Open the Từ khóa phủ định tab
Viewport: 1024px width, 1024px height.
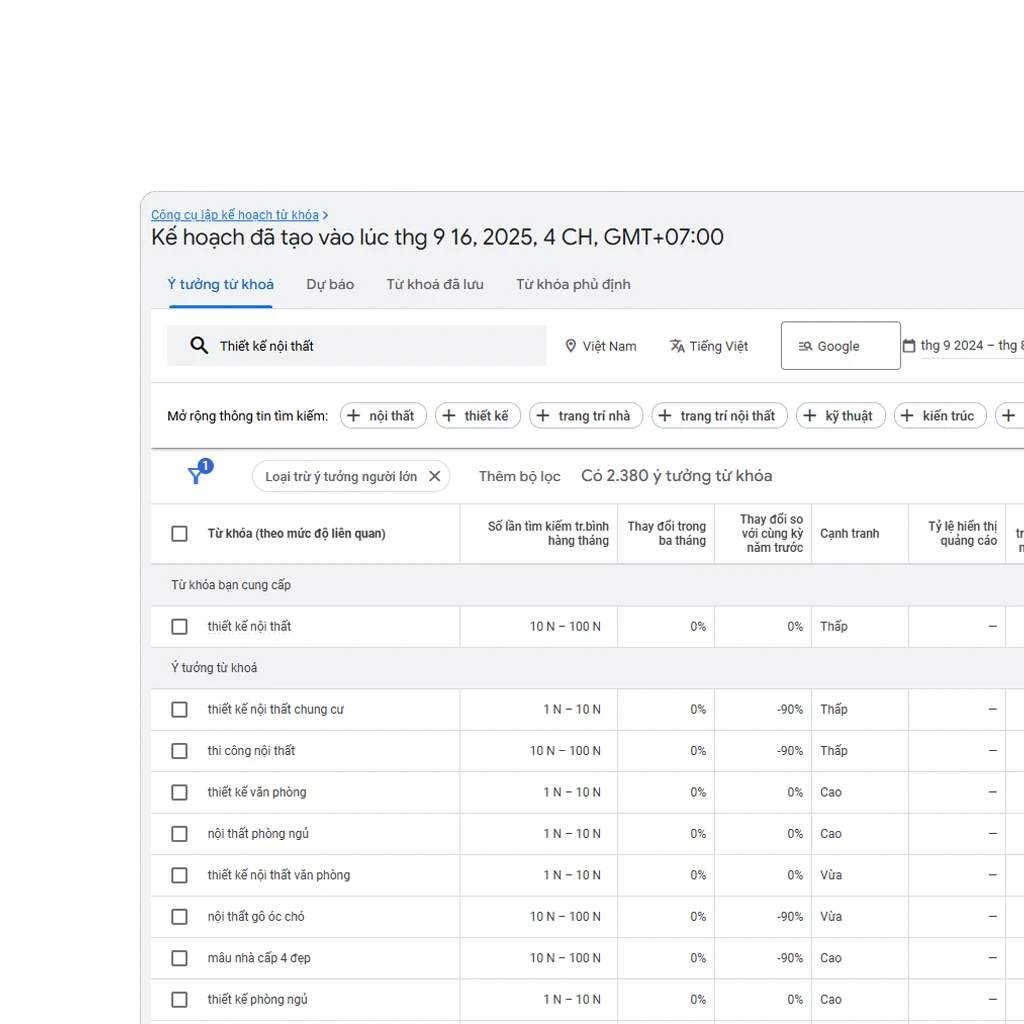pyautogui.click(x=573, y=284)
